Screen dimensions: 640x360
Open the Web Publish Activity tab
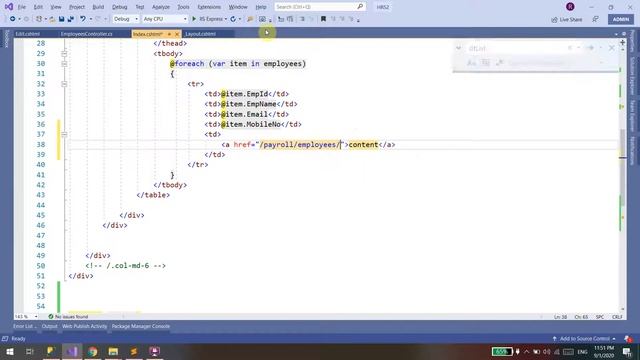pyautogui.click(x=84, y=327)
